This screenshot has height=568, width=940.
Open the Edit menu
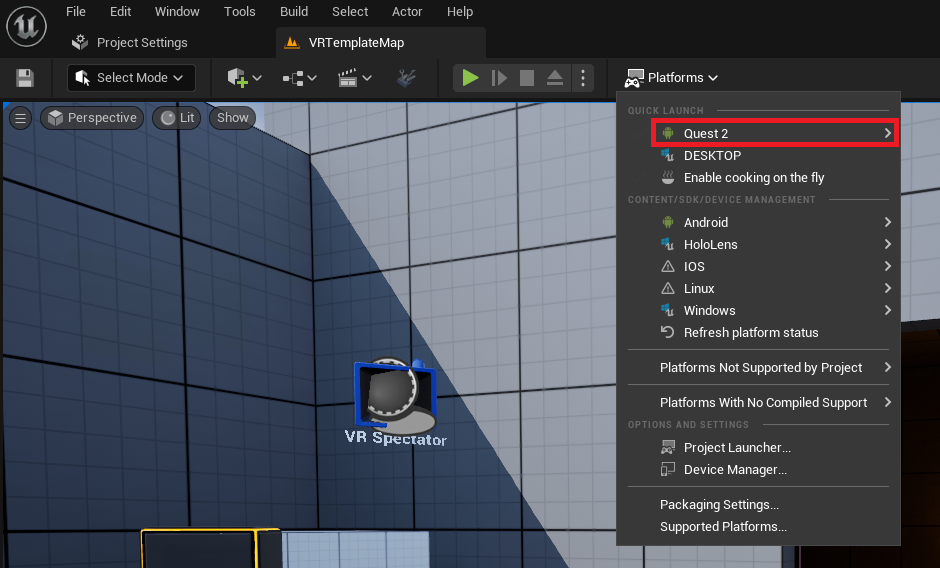[x=120, y=11]
